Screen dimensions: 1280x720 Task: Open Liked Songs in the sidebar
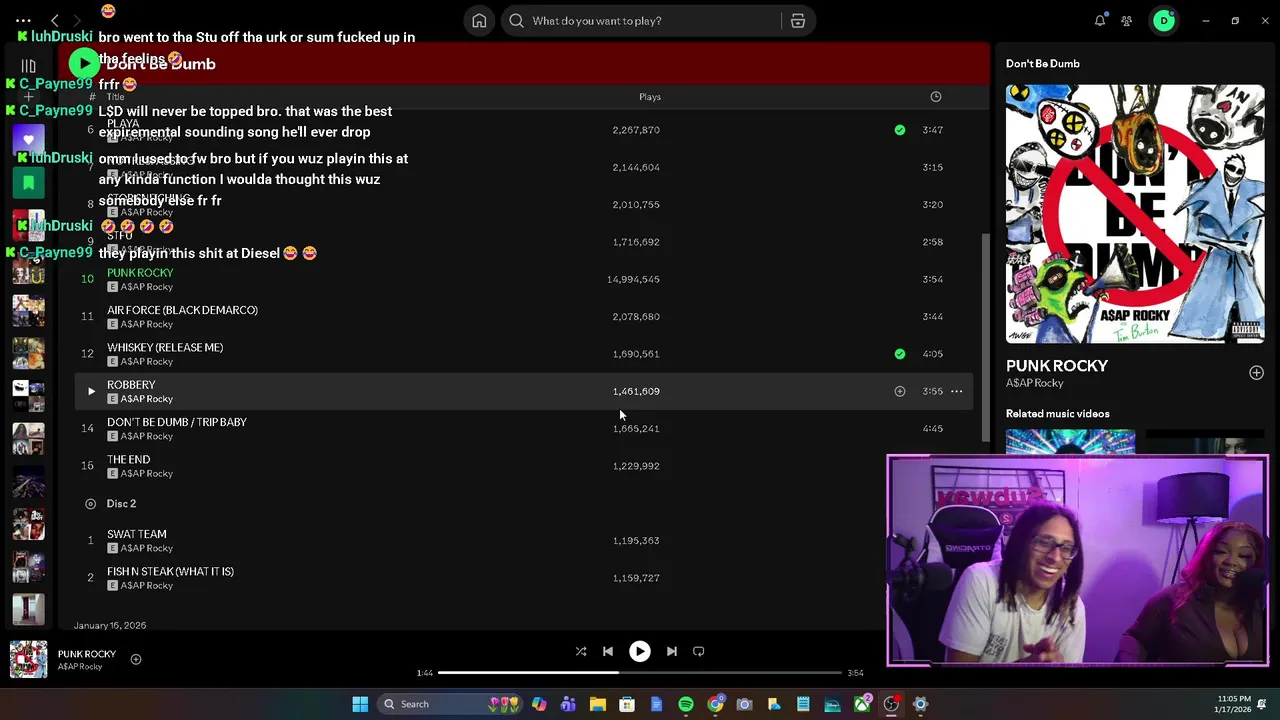28,141
